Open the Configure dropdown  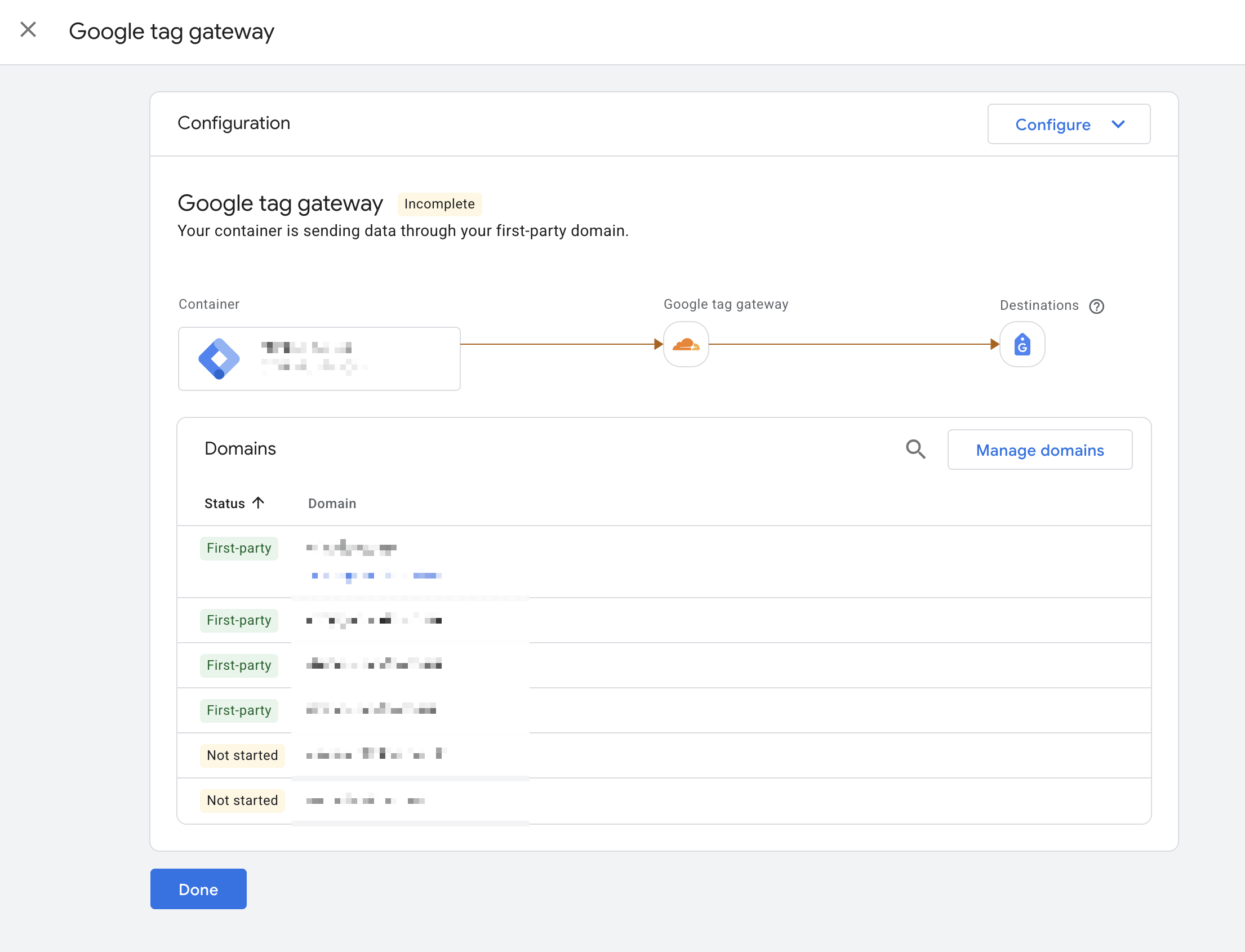(1068, 124)
